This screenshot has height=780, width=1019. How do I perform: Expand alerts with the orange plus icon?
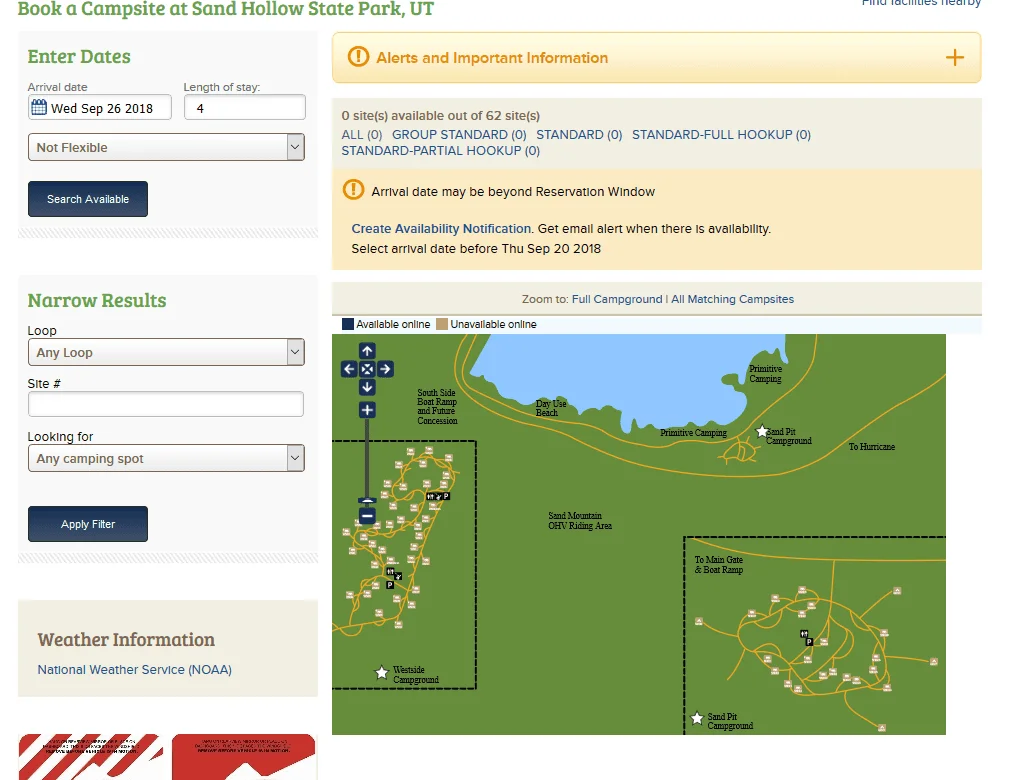[x=954, y=58]
